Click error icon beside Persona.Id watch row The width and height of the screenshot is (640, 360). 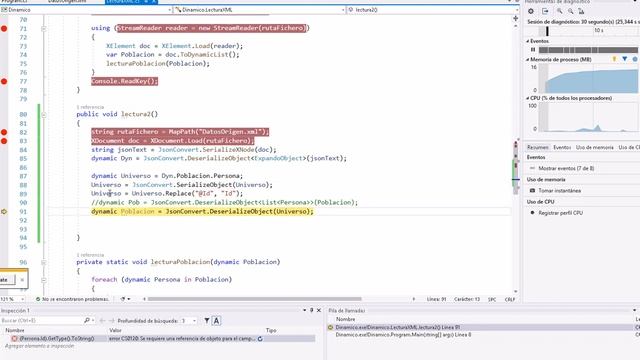[x=15, y=339]
